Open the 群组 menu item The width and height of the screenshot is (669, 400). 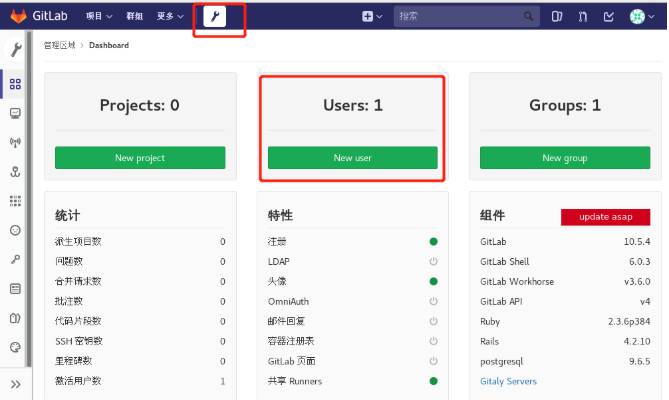click(x=134, y=16)
